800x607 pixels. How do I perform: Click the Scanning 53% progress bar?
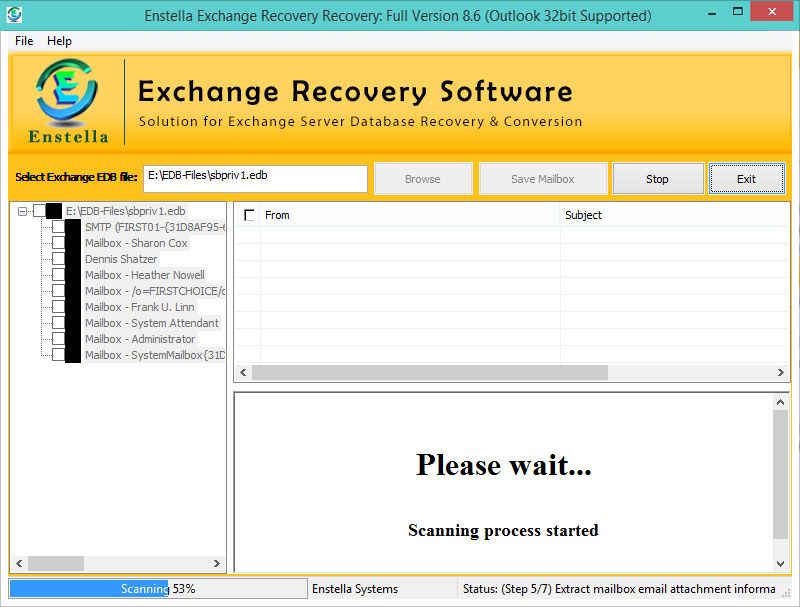pos(158,589)
